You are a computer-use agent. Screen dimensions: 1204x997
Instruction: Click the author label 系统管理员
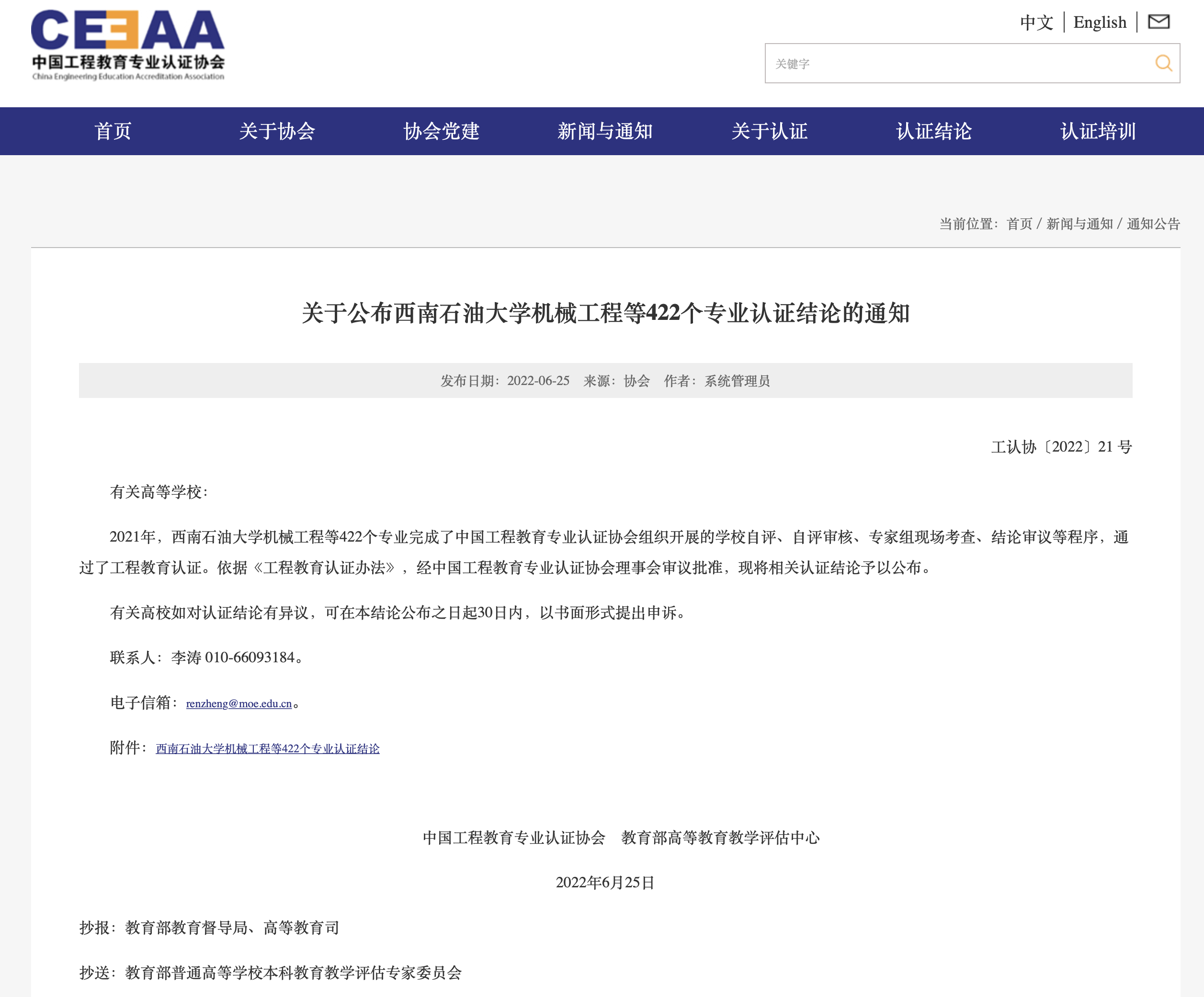tap(738, 381)
